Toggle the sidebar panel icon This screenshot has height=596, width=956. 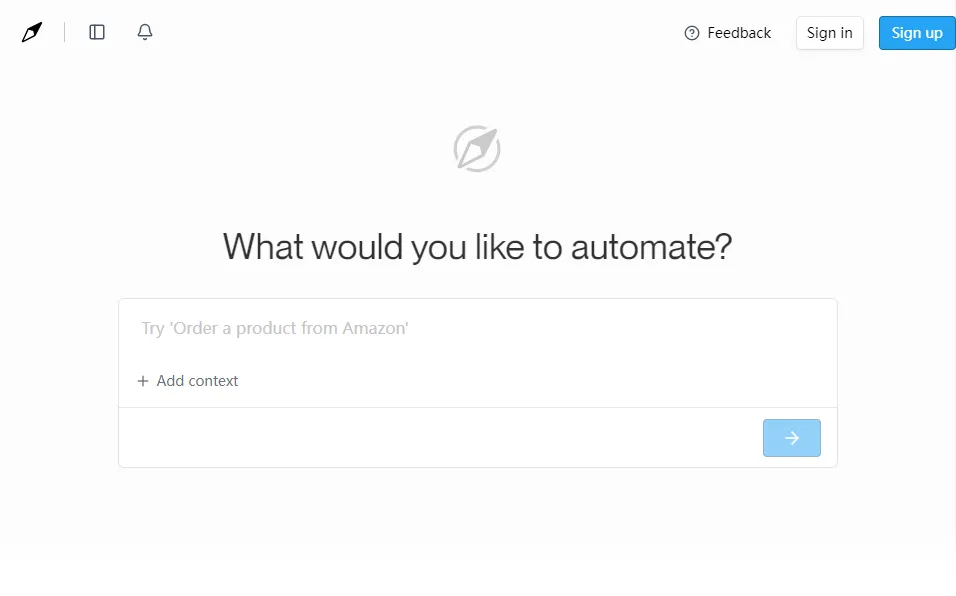coord(97,32)
